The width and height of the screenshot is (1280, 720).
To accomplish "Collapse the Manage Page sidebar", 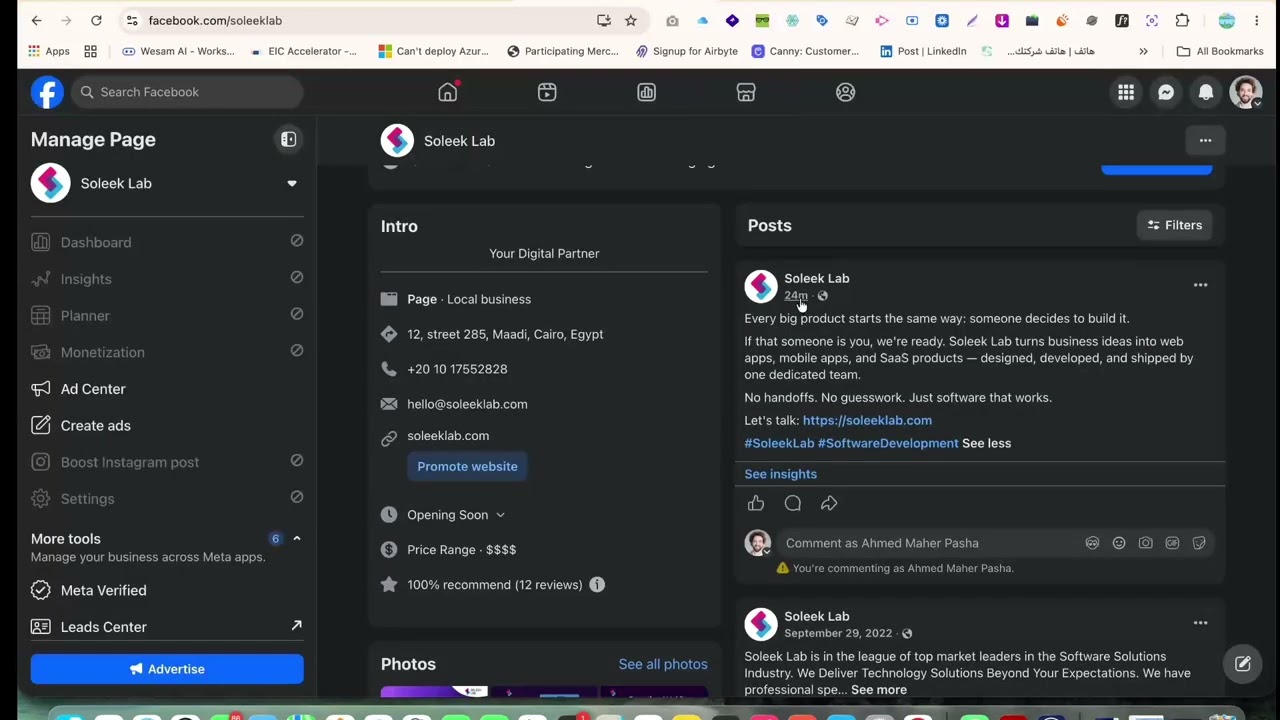I will [288, 140].
